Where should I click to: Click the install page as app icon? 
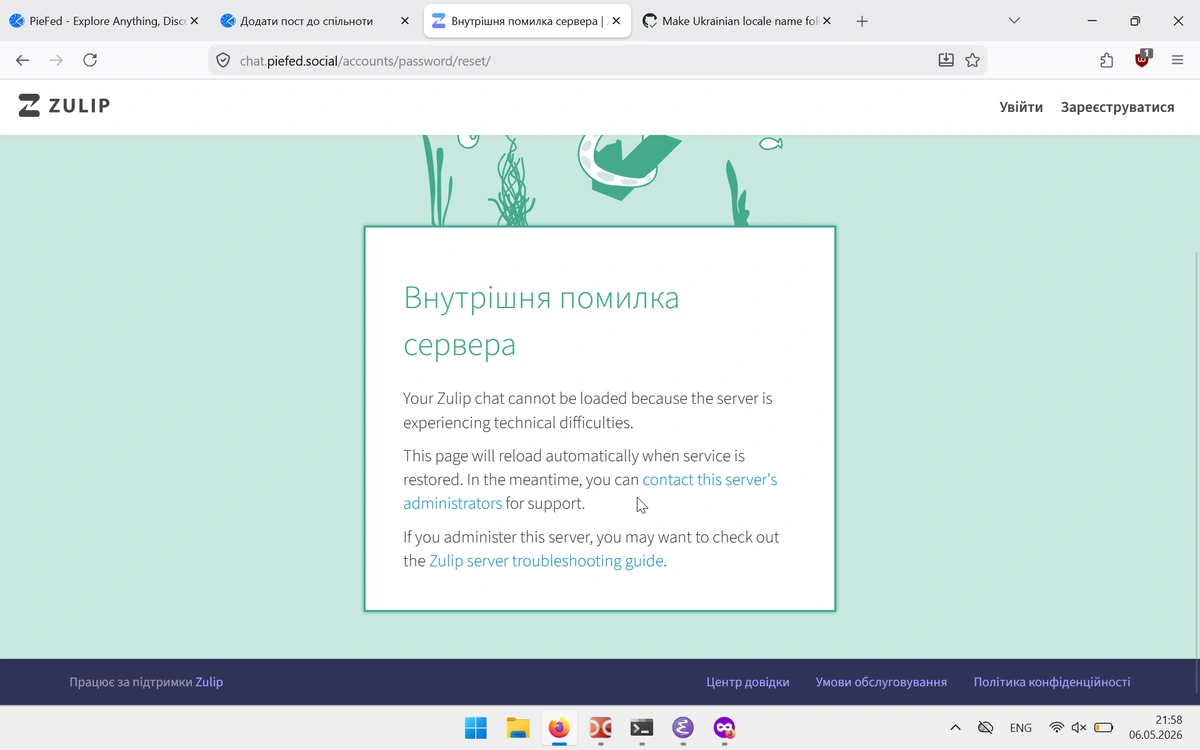point(946,61)
